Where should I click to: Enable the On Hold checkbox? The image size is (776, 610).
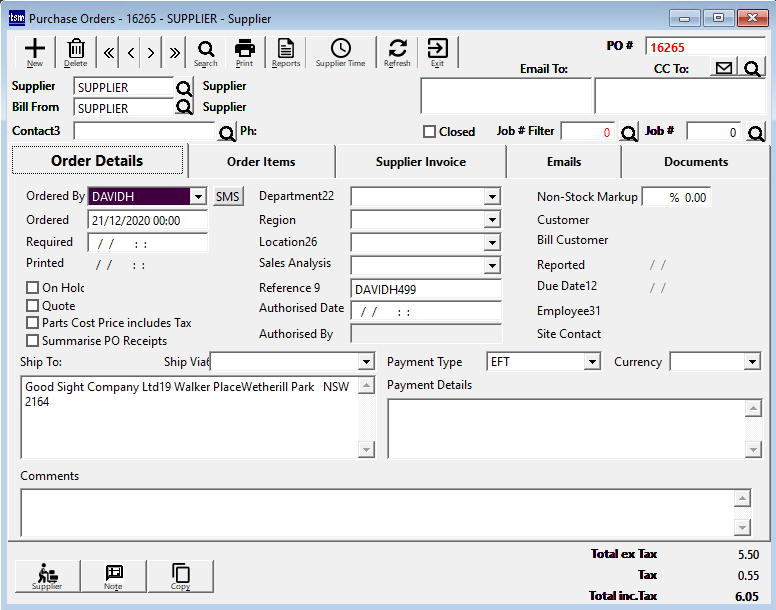(x=33, y=288)
